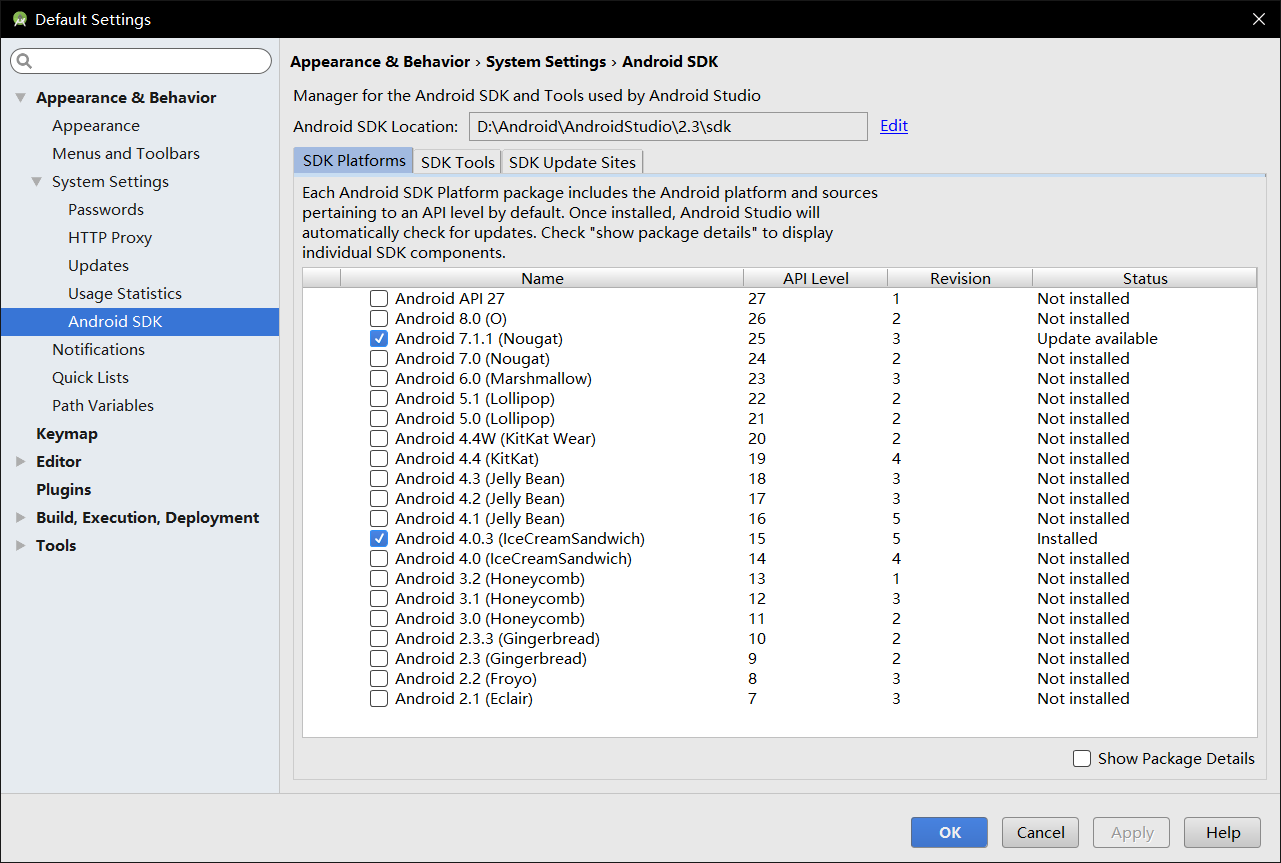Screen dimensions: 1281x863
Task: Check the Android API 27 checkbox
Action: (379, 298)
